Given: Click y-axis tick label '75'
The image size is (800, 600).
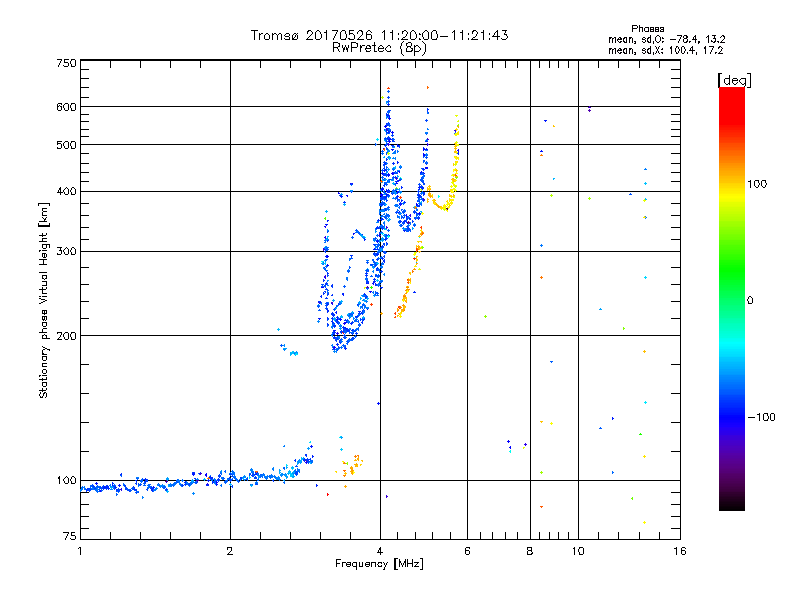Looking at the screenshot, I should click(70, 536).
